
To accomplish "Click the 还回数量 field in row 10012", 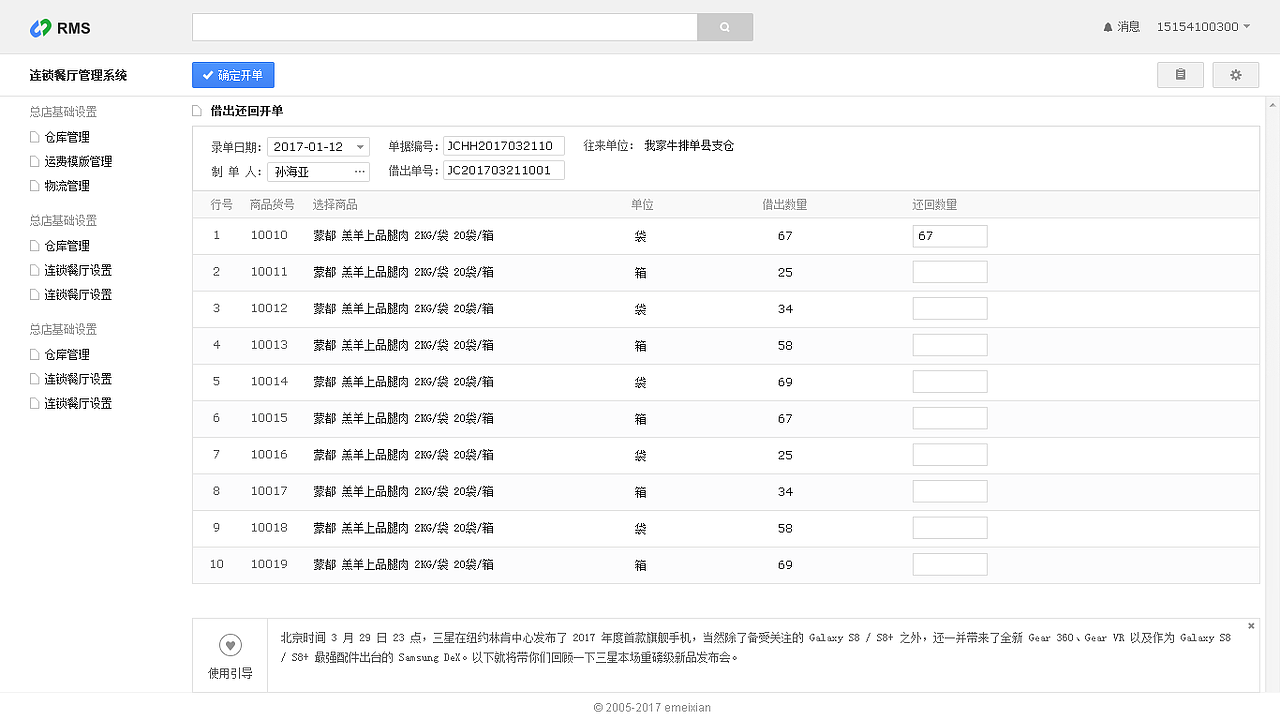I will pyautogui.click(x=950, y=308).
